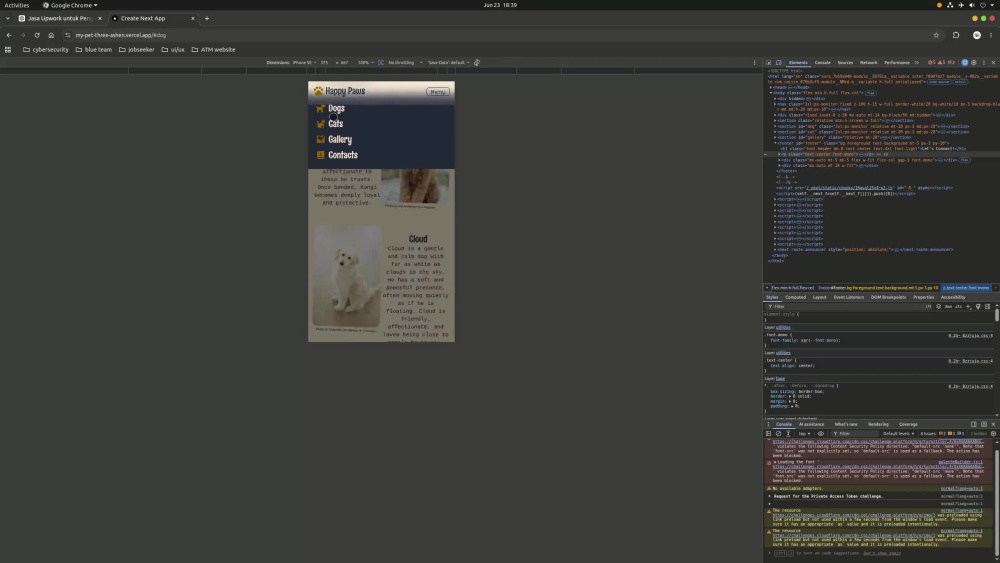
Task: Click the Gallery menu link
Action: point(340,139)
